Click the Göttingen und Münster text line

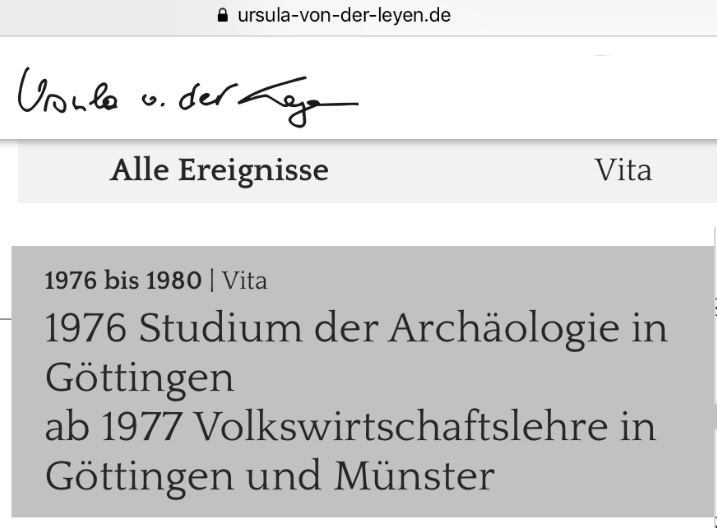coord(270,476)
